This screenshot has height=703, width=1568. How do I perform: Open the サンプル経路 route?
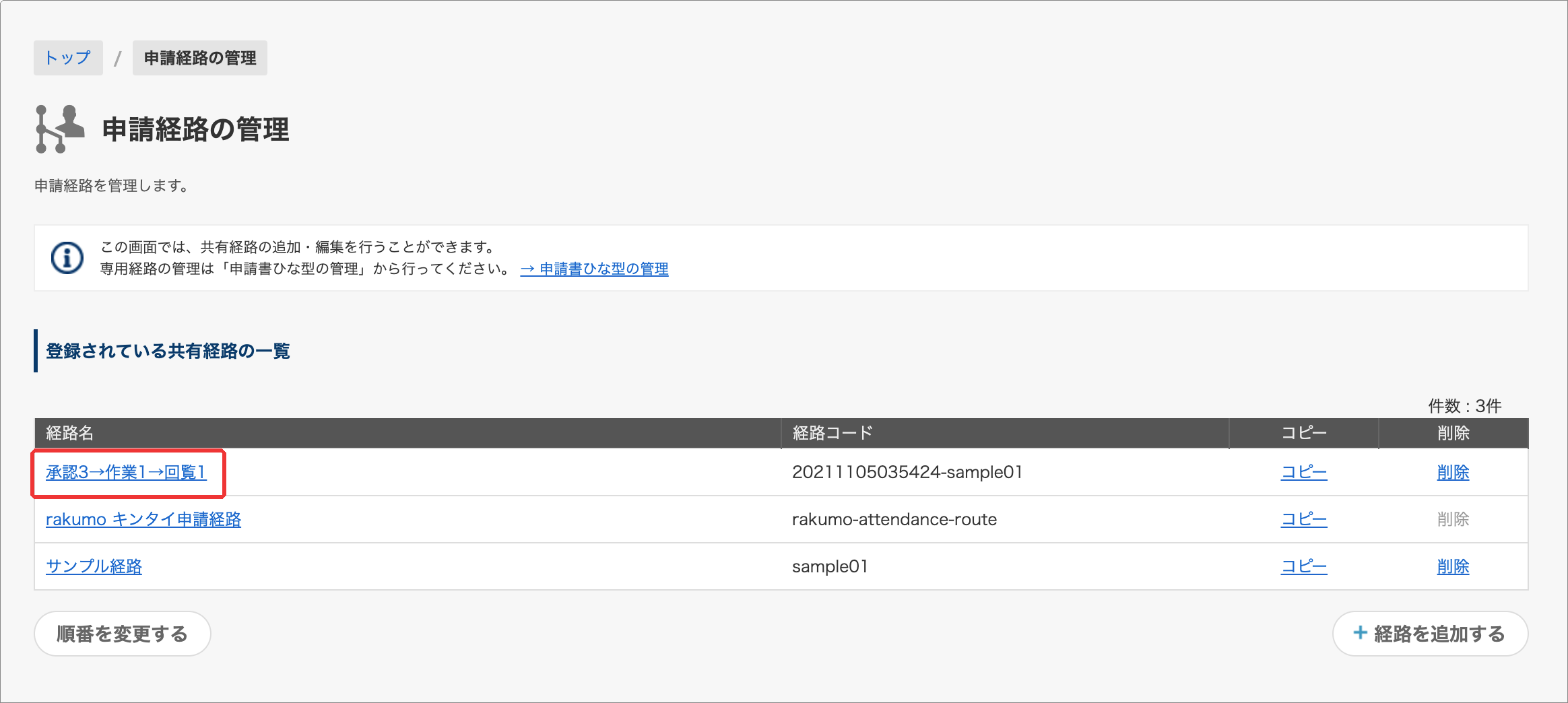pos(94,566)
